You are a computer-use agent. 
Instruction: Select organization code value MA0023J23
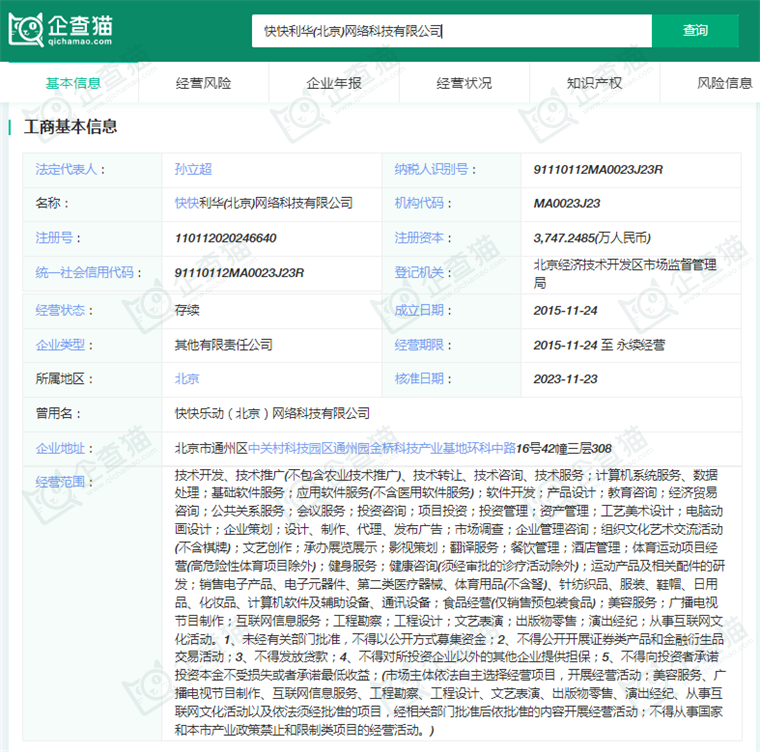567,204
